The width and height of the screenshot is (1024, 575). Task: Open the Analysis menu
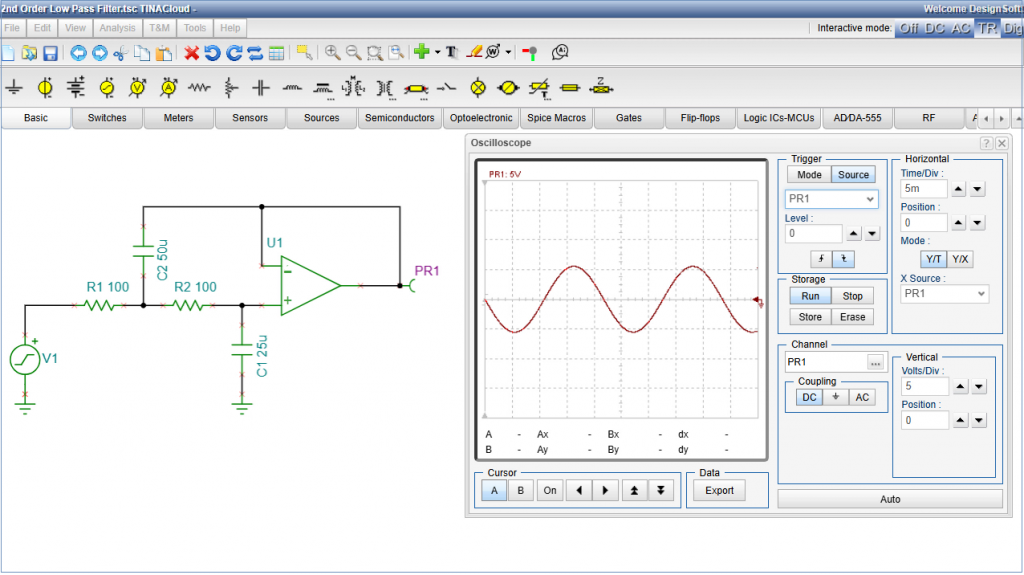117,28
